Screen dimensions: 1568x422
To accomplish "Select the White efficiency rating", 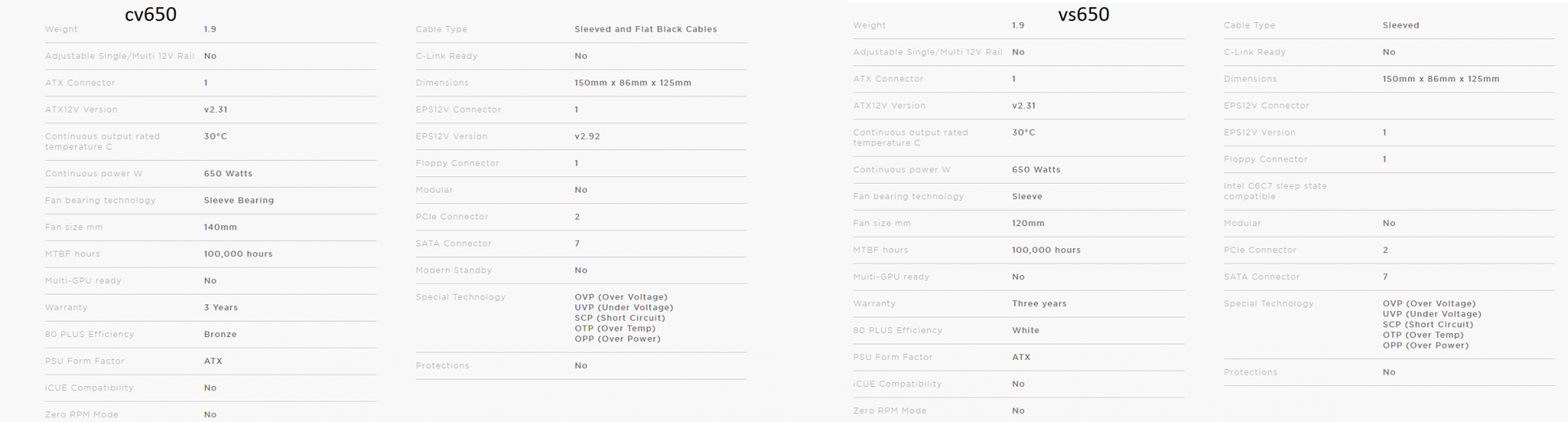I will (1025, 331).
